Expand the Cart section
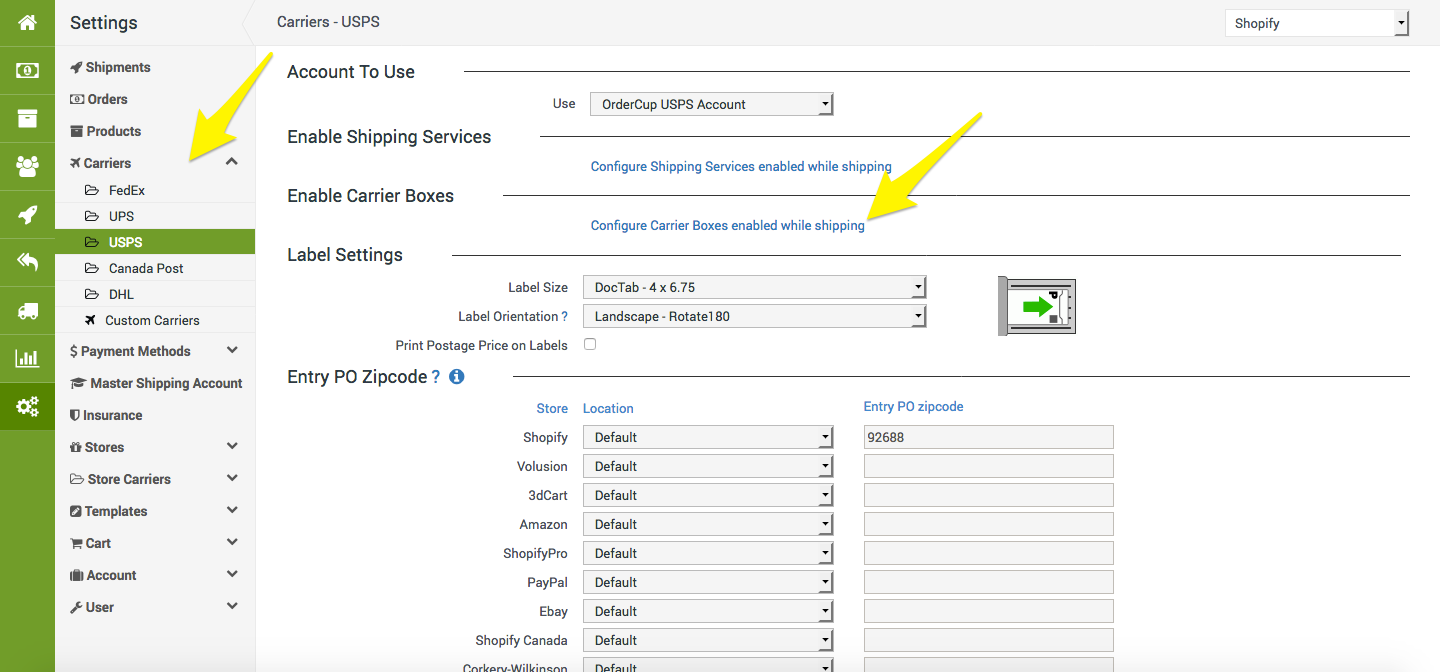This screenshot has width=1440, height=672. point(232,542)
